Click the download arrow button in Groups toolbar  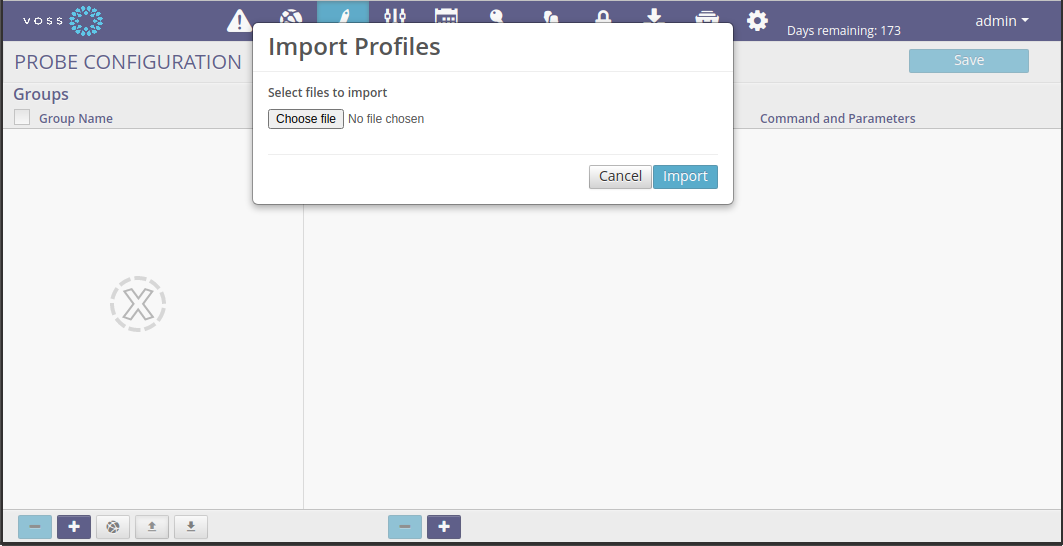pos(191,527)
